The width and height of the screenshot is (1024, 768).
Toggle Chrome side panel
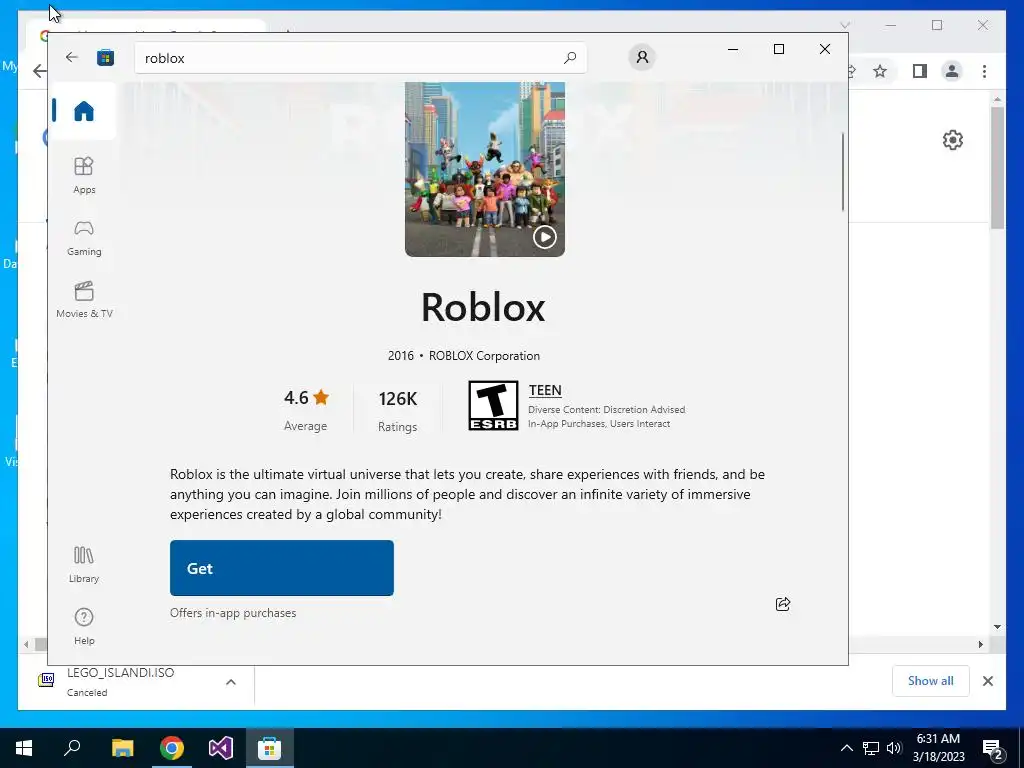(920, 71)
